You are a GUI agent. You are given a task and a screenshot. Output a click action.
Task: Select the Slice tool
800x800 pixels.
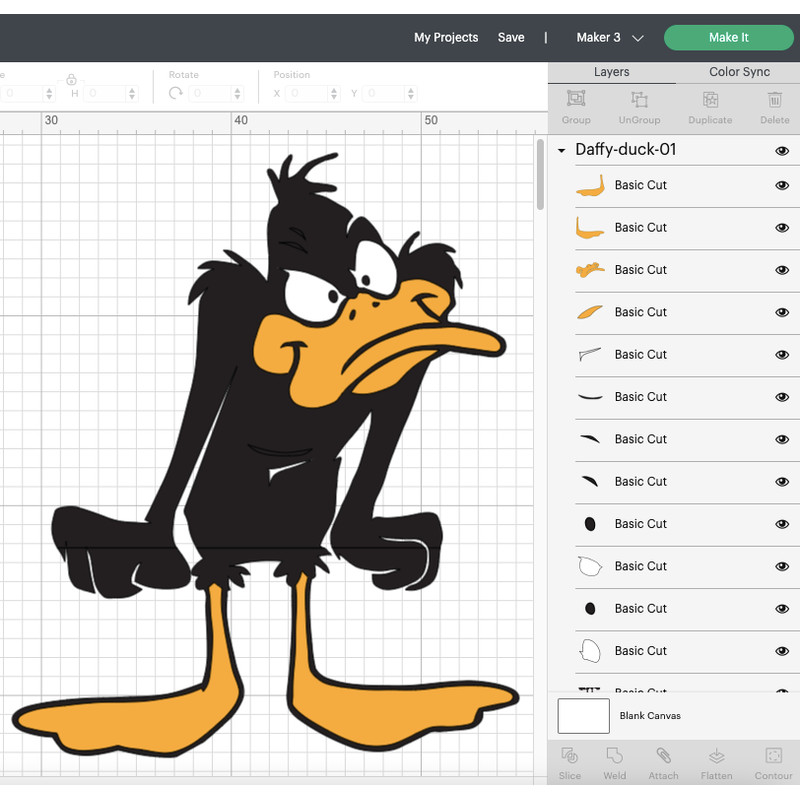click(570, 762)
